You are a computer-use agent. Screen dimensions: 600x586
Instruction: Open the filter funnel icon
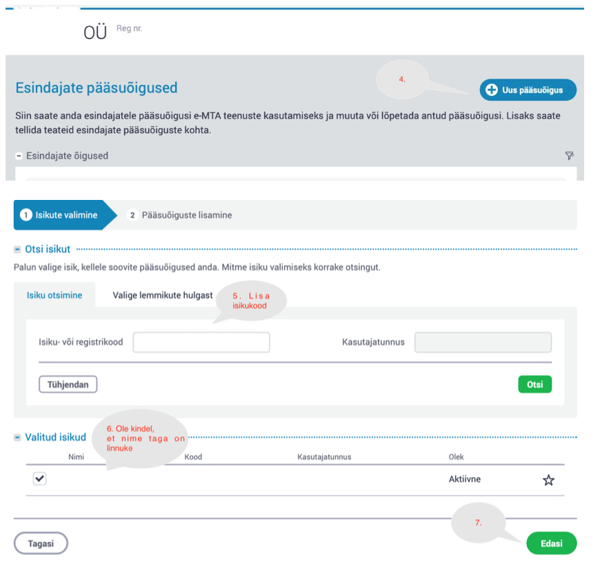point(569,155)
